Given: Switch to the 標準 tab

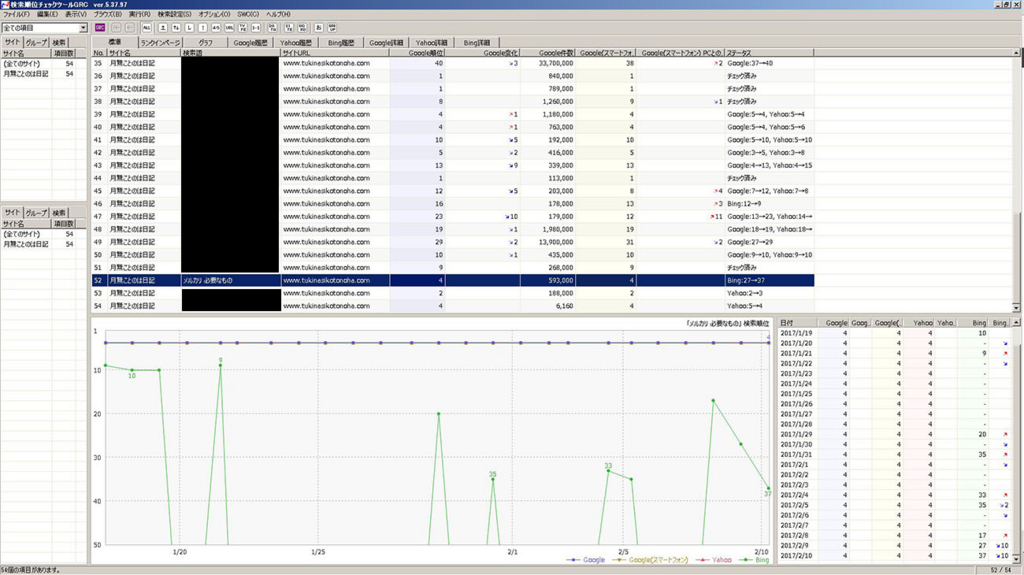Looking at the screenshot, I should (x=114, y=42).
